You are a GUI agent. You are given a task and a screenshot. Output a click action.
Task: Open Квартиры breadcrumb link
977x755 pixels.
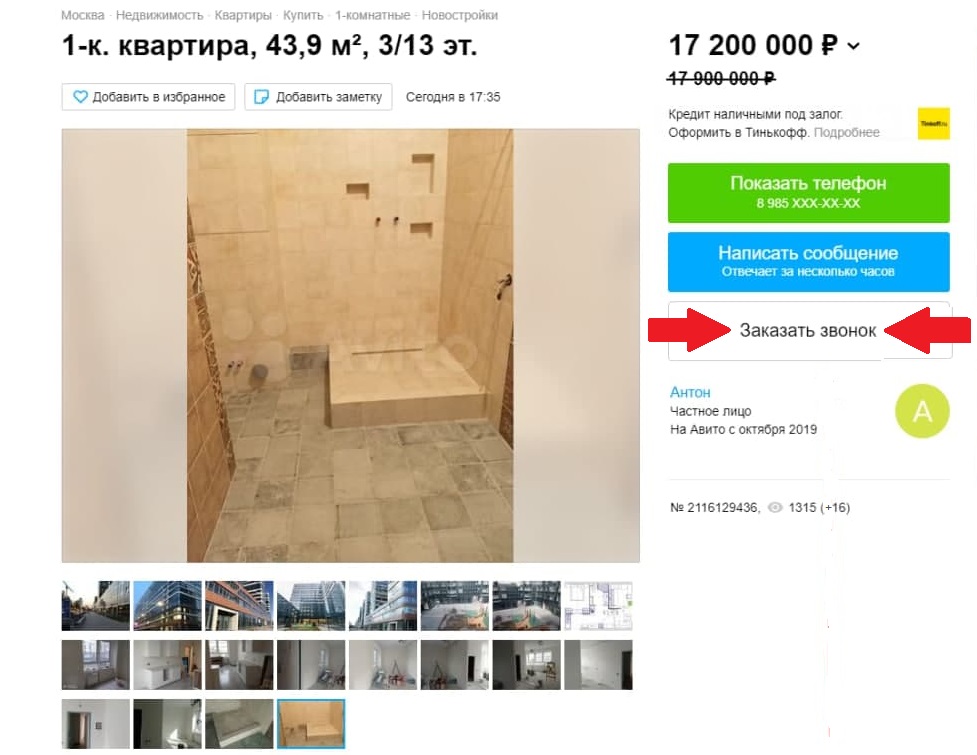243,15
